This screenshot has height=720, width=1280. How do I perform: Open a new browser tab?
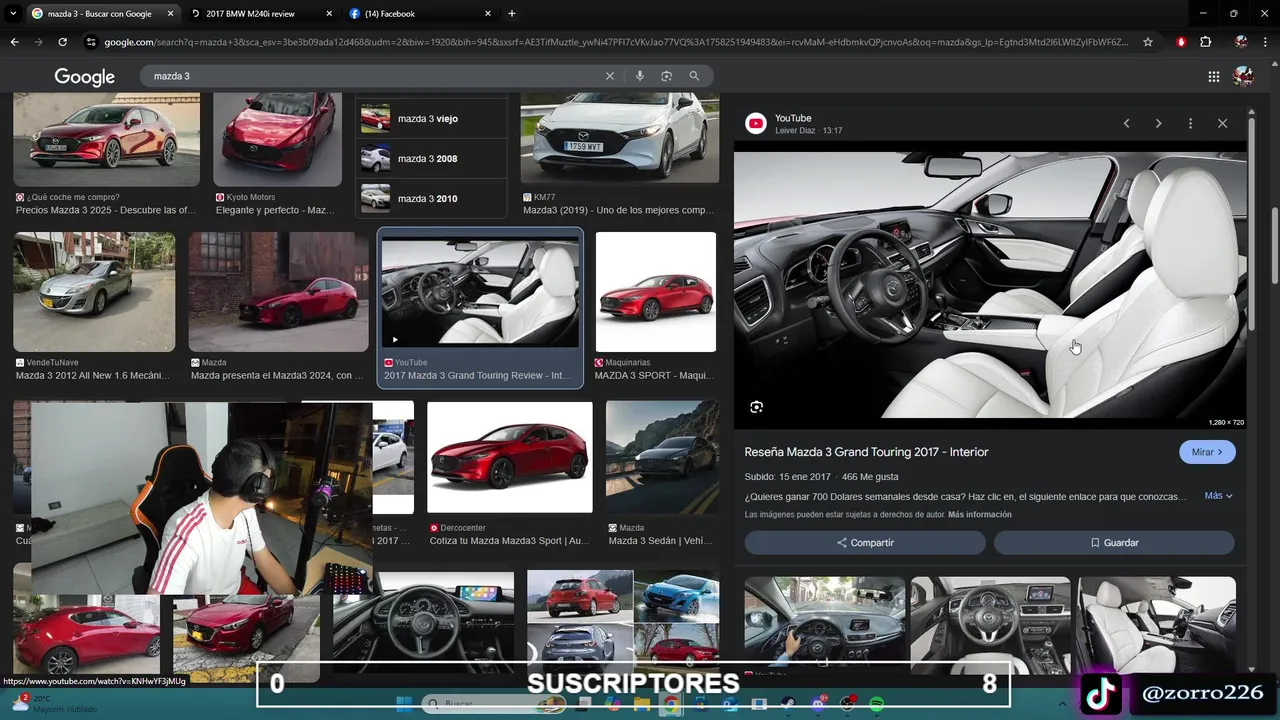[512, 14]
